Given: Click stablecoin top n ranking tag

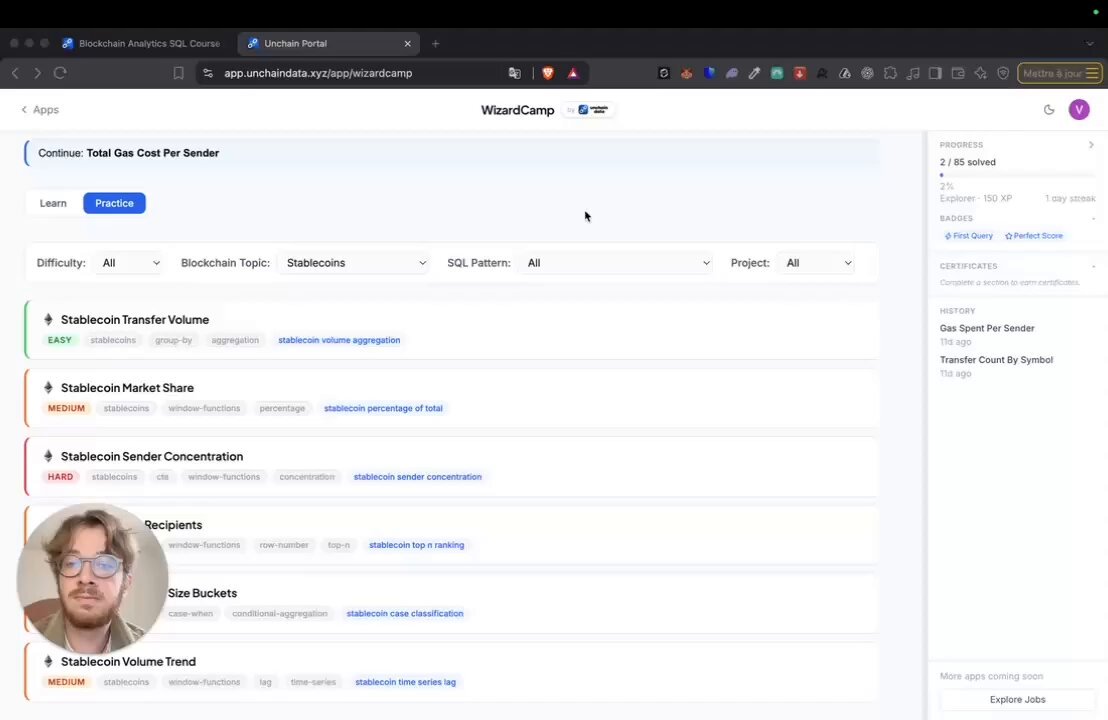Looking at the screenshot, I should click(x=416, y=545).
